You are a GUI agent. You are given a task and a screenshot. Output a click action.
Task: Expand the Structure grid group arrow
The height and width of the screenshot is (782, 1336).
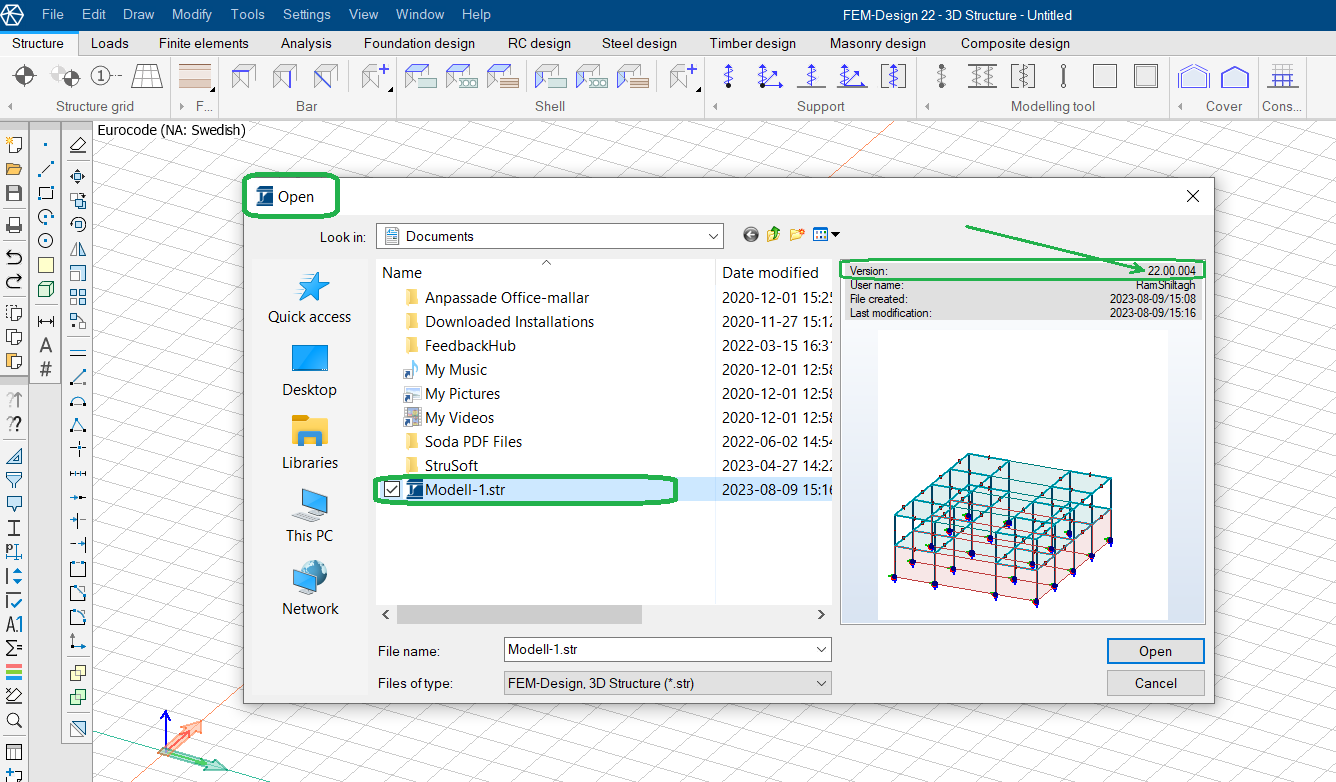10,106
